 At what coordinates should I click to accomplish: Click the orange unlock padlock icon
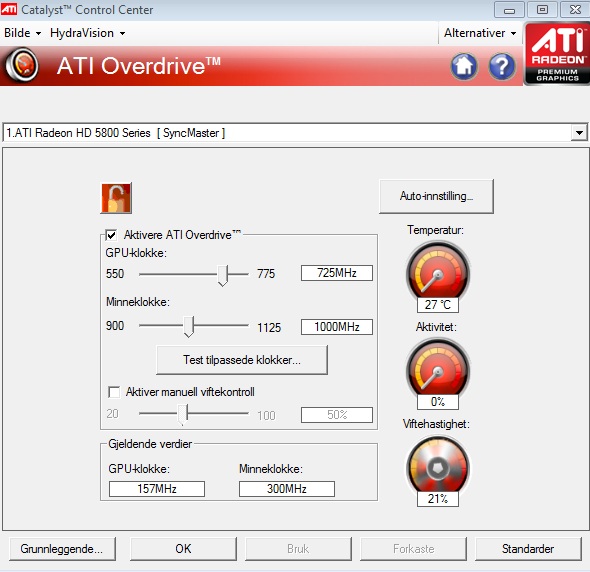point(116,198)
